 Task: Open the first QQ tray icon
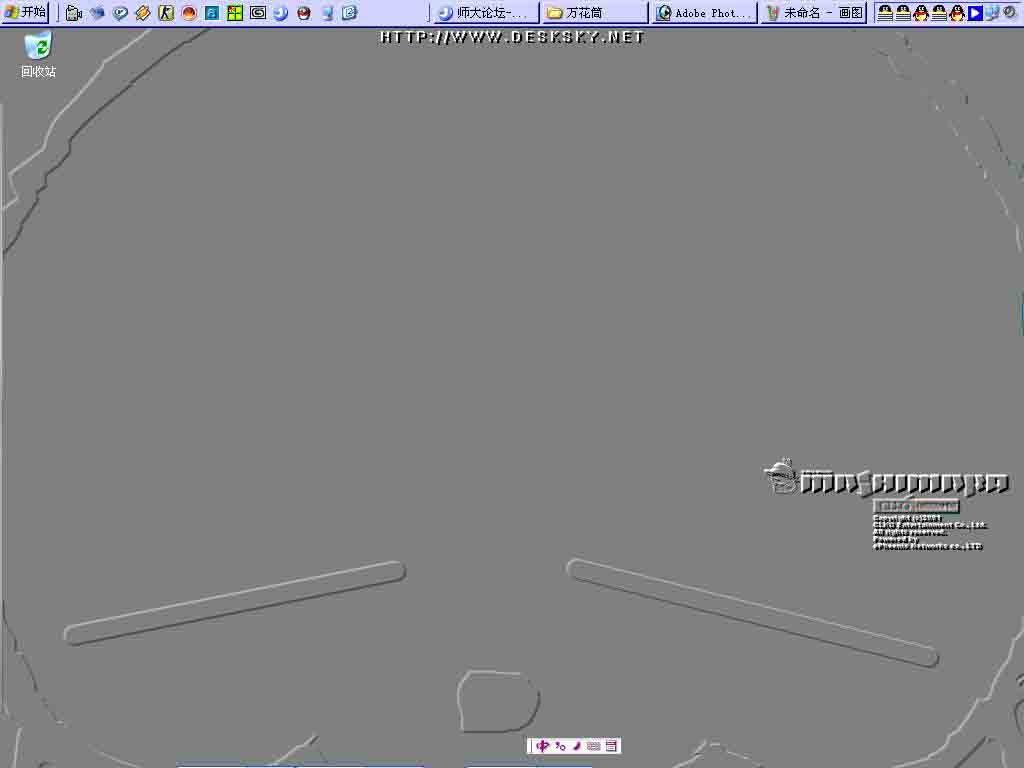coord(885,13)
